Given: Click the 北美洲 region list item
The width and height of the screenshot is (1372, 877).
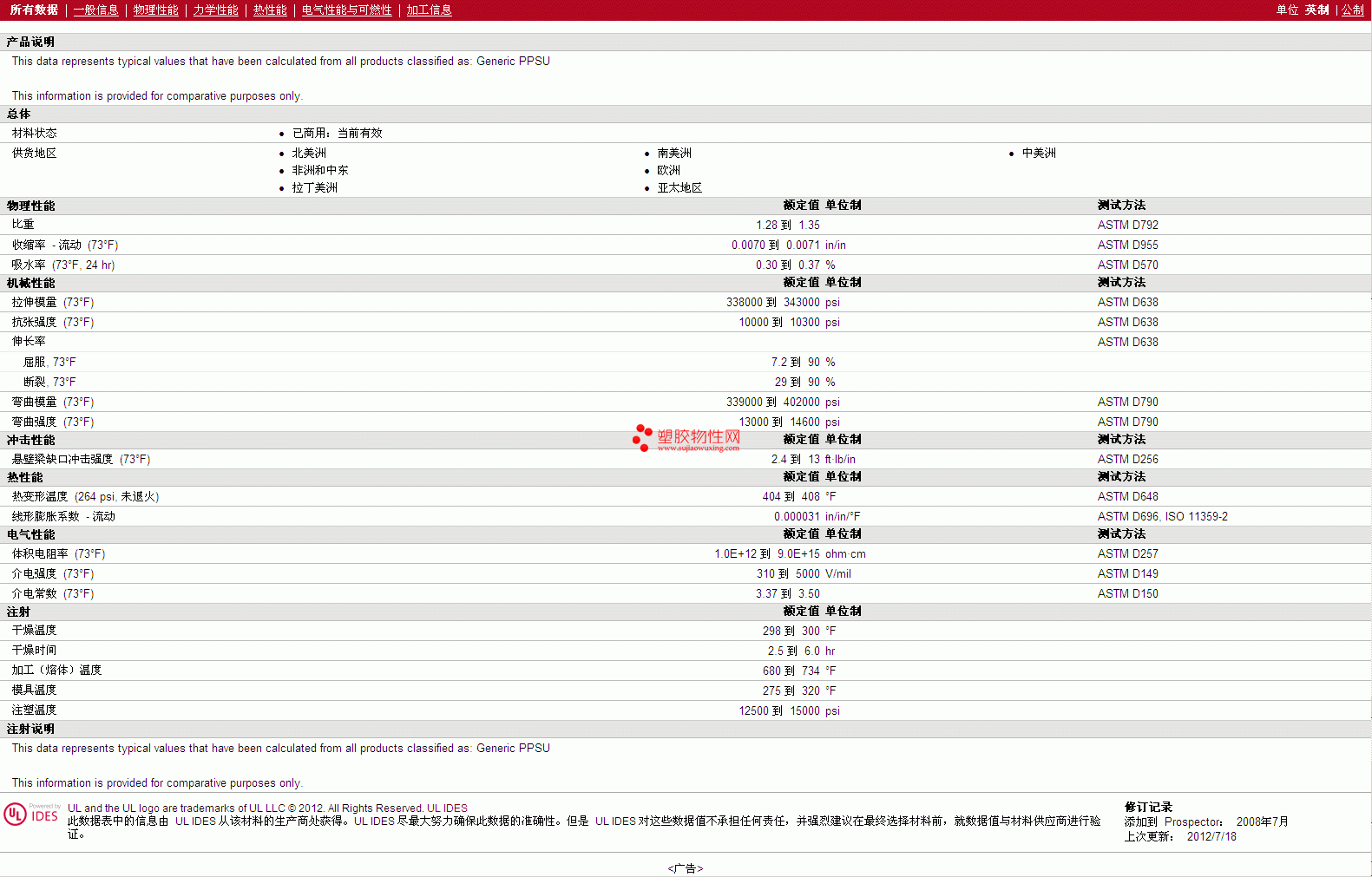Looking at the screenshot, I should [309, 154].
